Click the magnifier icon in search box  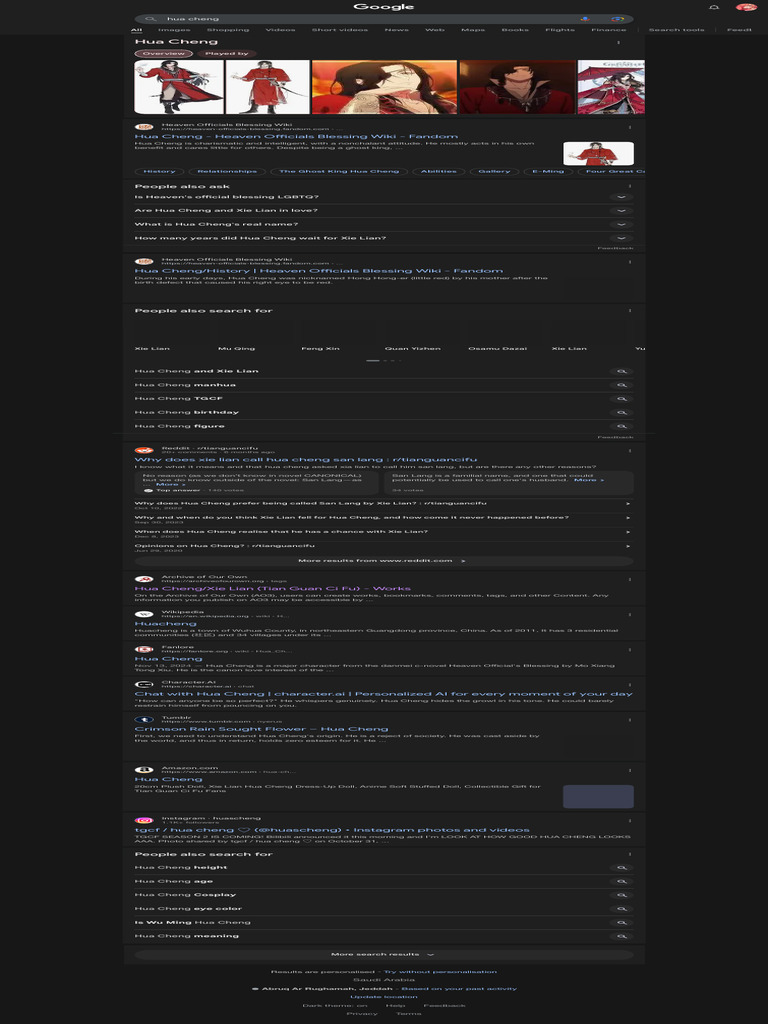[150, 19]
